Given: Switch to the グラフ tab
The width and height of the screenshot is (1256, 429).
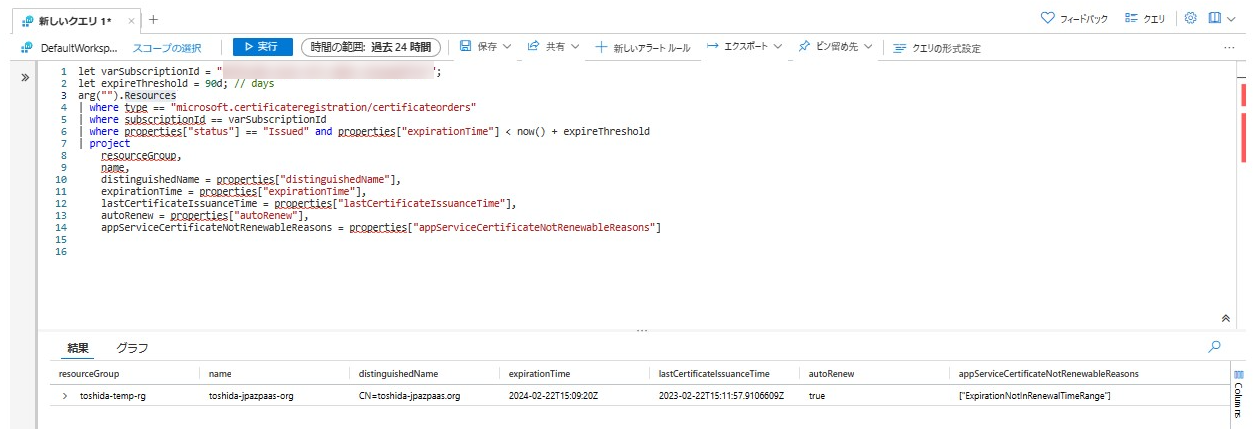Looking at the screenshot, I should [132, 348].
